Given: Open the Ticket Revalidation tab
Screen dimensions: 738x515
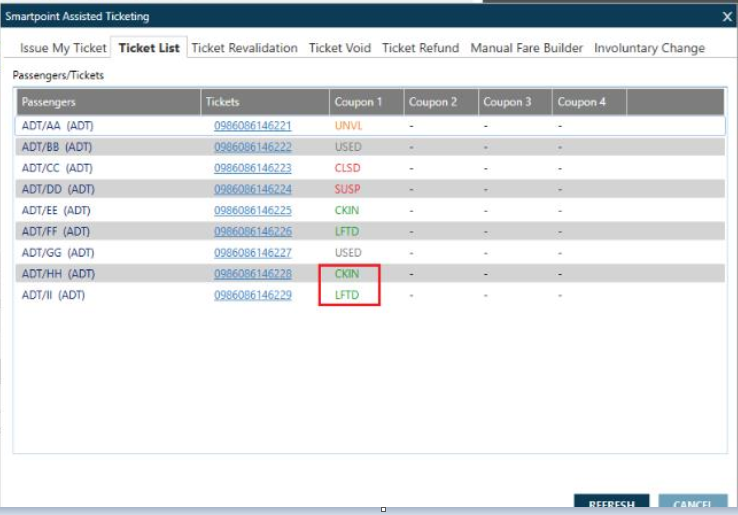Looking at the screenshot, I should (244, 48).
